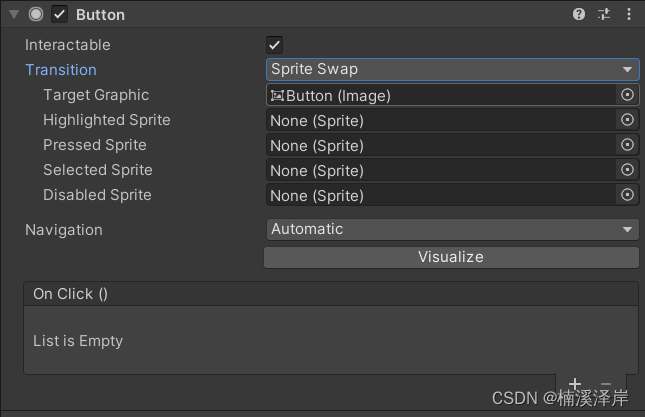Open the component presets icon
Viewport: 645px width, 417px height.
(604, 14)
